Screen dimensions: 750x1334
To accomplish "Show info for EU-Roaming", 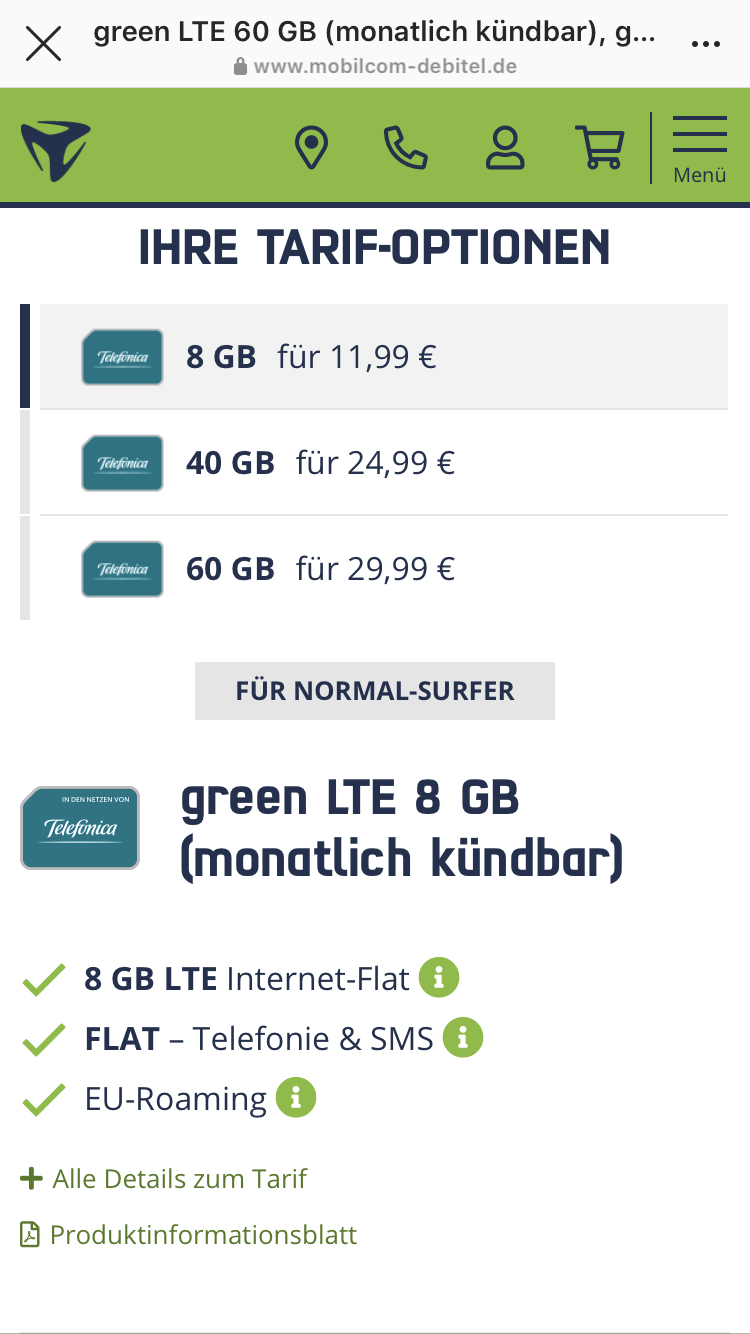I will pos(296,1098).
